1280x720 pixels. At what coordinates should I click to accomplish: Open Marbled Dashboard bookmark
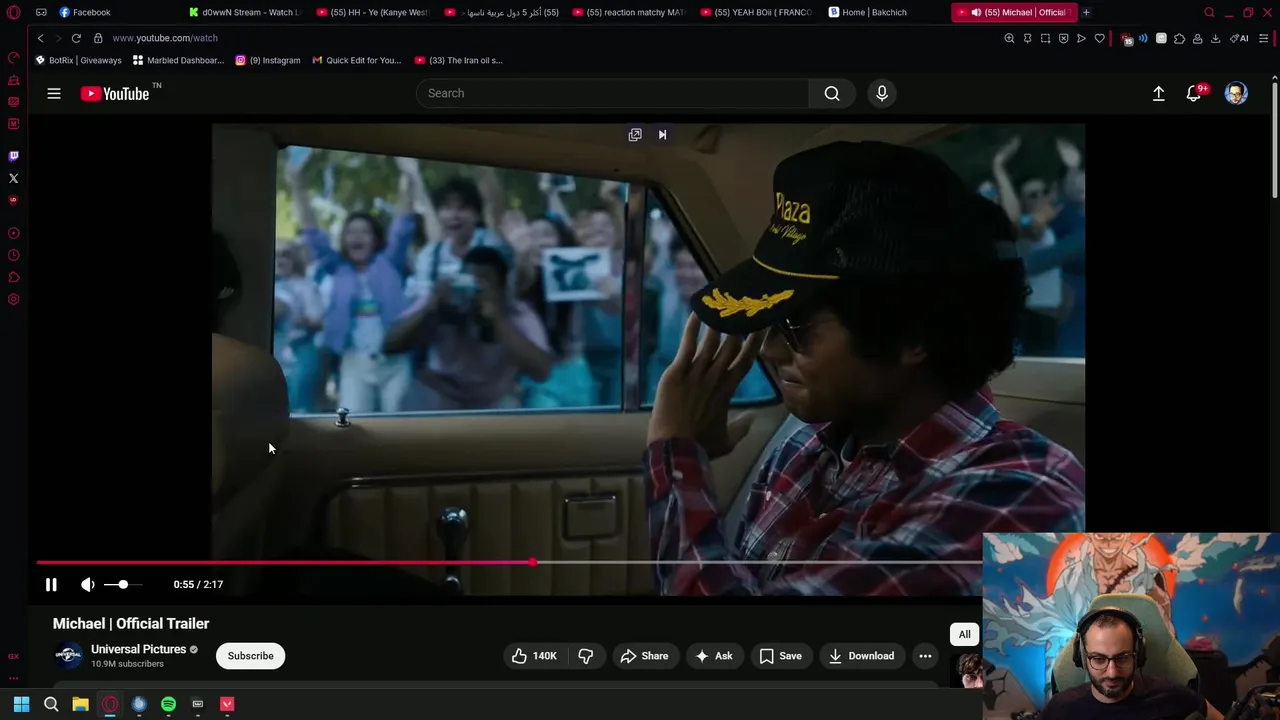coord(178,60)
